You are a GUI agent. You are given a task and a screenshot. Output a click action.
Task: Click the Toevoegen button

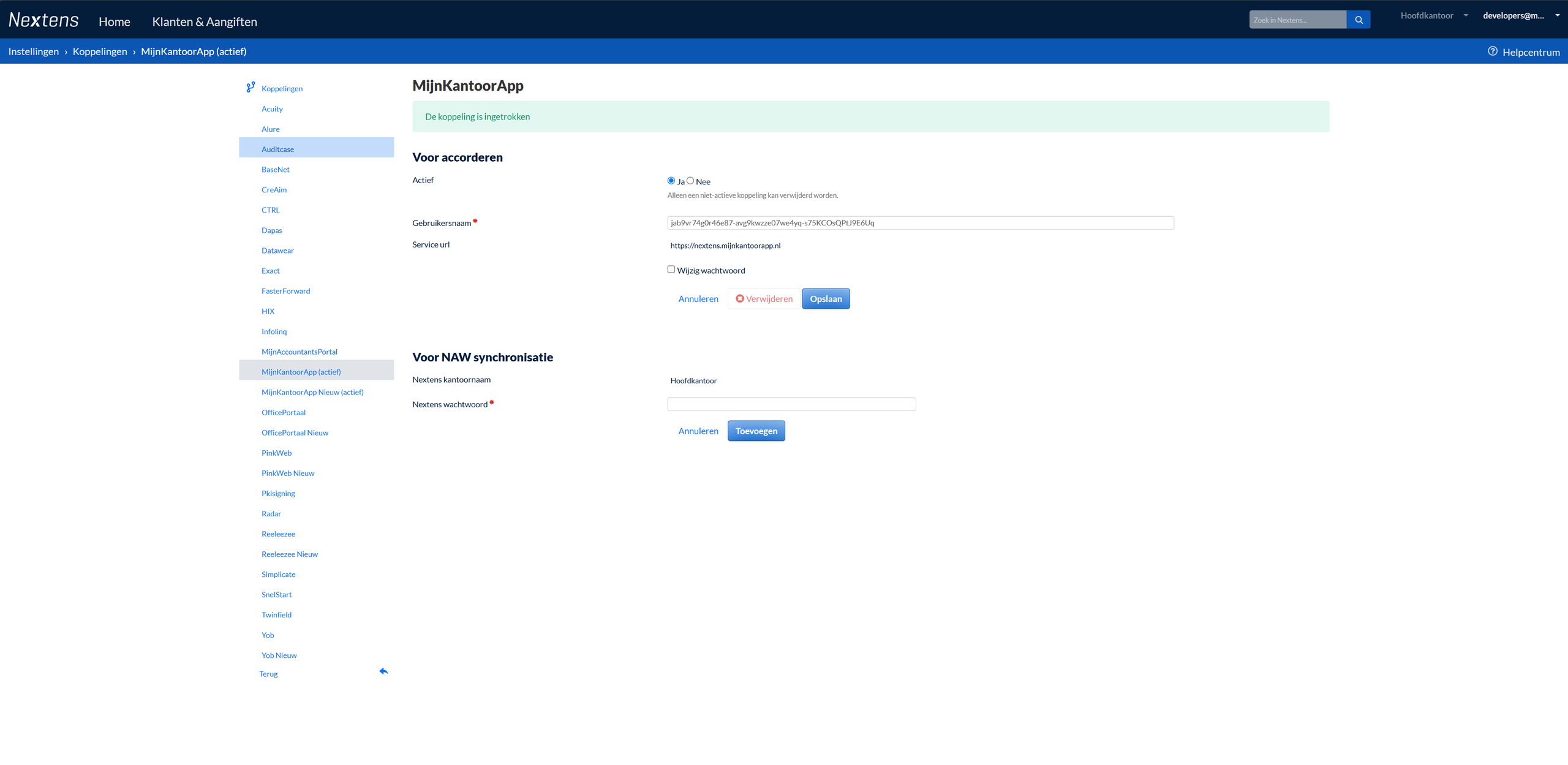pyautogui.click(x=756, y=431)
